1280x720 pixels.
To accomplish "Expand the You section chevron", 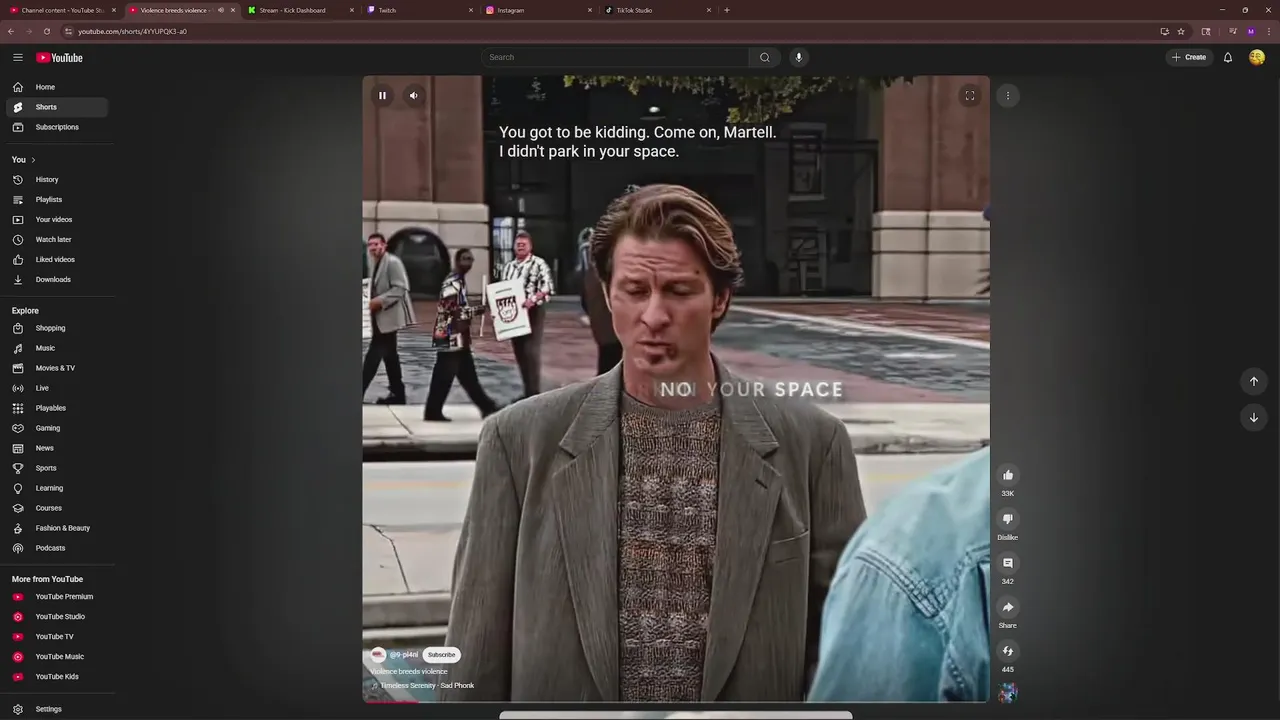I will [33, 160].
